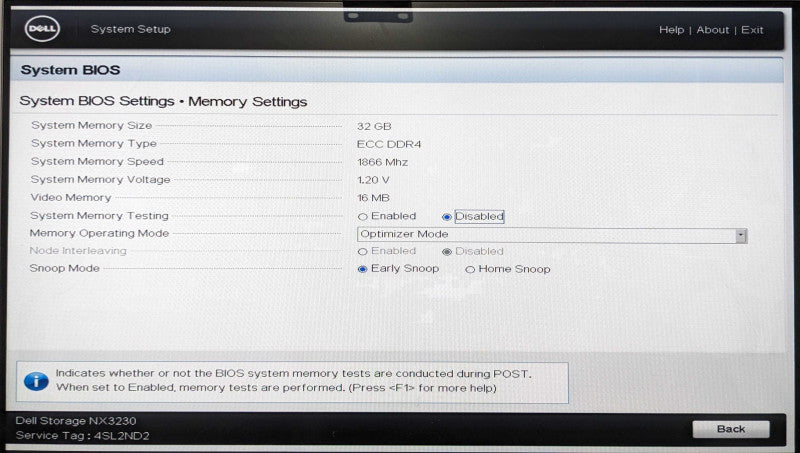
Task: Click the 1.20 V value
Action: coord(373,180)
